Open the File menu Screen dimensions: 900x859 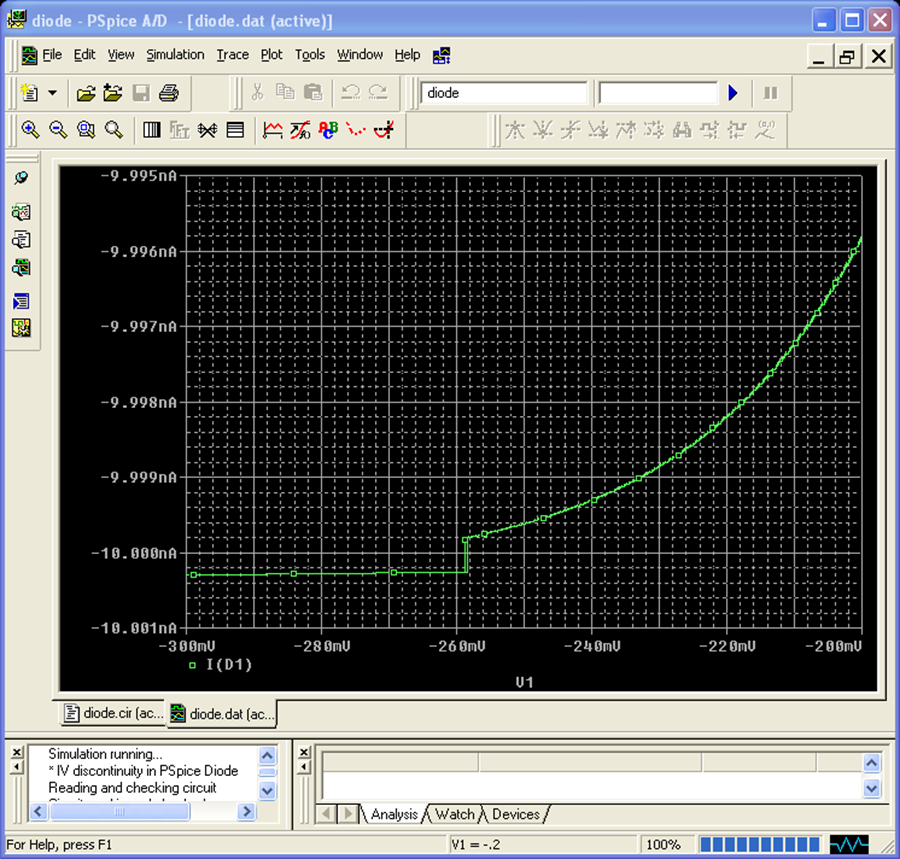52,55
